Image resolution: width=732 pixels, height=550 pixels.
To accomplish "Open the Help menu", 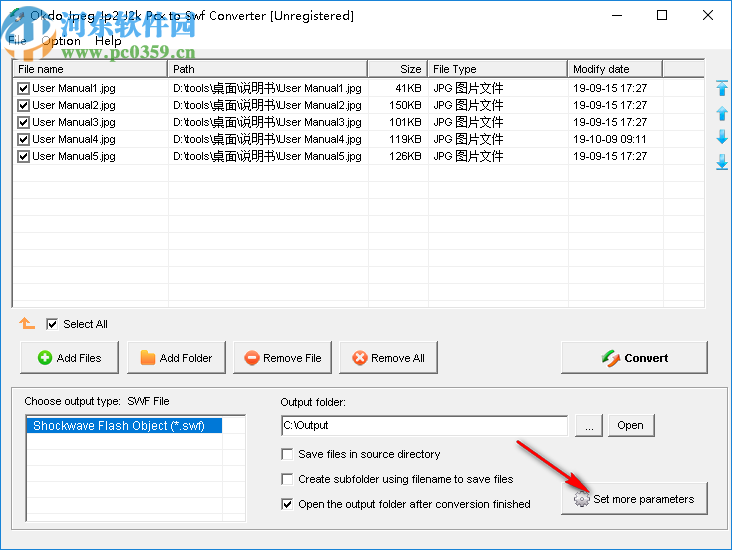I will [x=108, y=41].
